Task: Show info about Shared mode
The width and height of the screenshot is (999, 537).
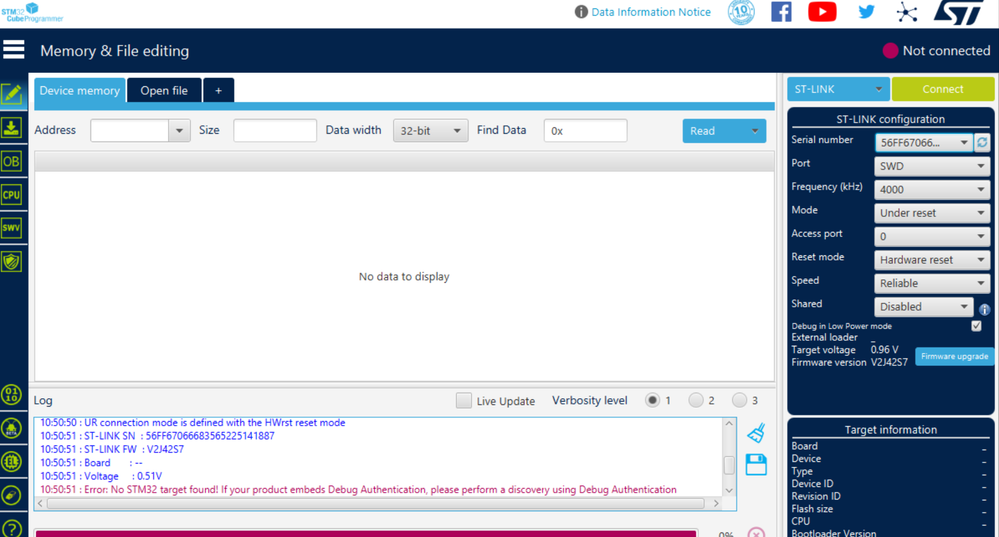Action: [984, 310]
